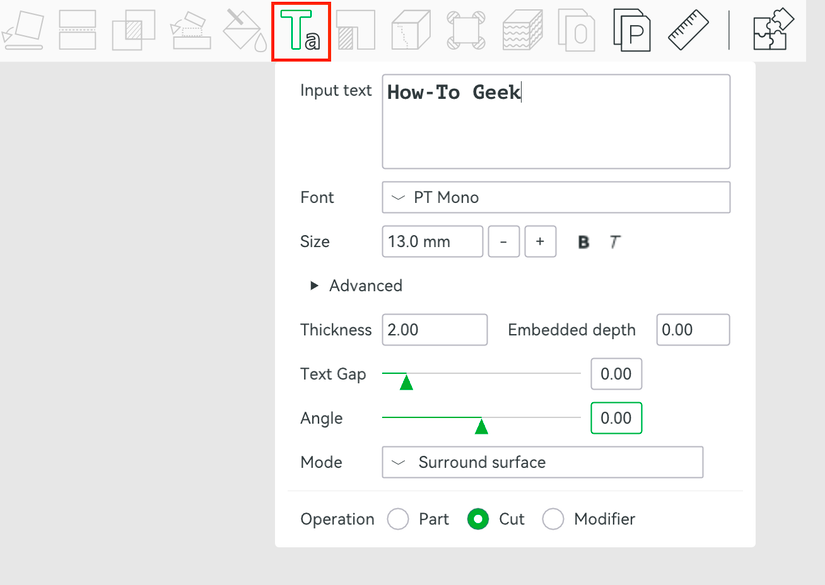Decrease text size with minus button
This screenshot has height=585, width=825.
coord(504,241)
